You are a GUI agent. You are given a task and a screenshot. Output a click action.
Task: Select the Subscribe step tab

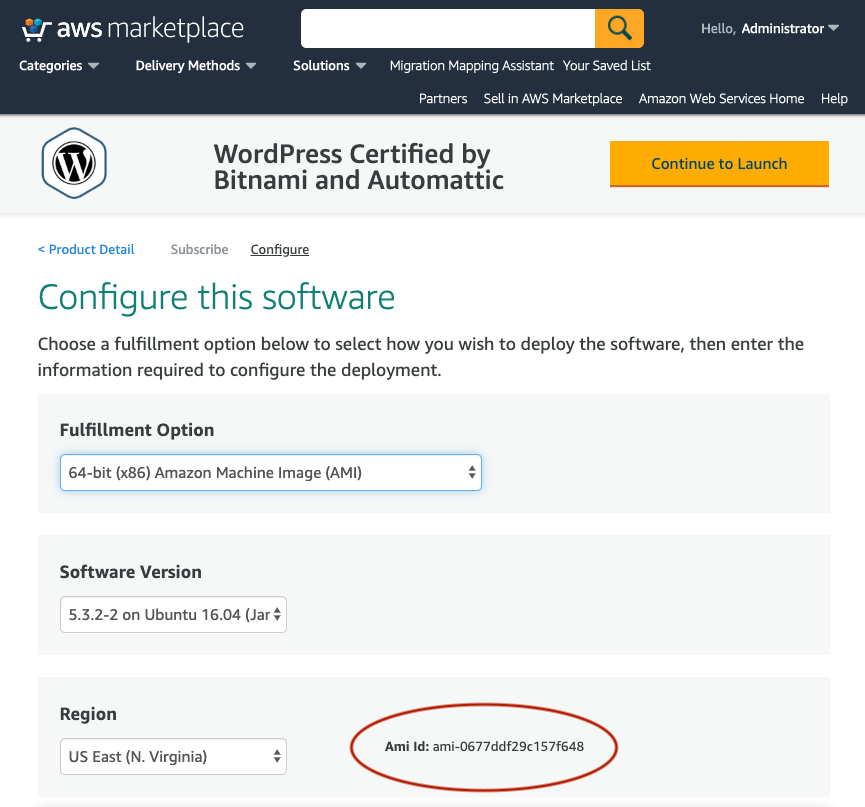click(x=199, y=249)
